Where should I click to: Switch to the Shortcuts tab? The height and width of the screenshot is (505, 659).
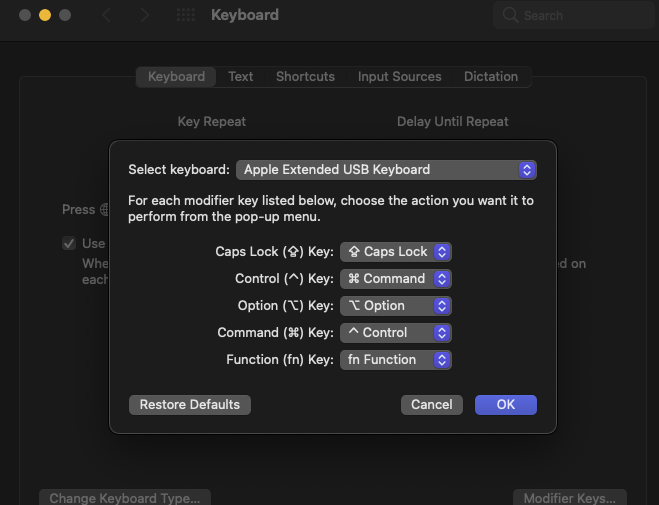305,77
